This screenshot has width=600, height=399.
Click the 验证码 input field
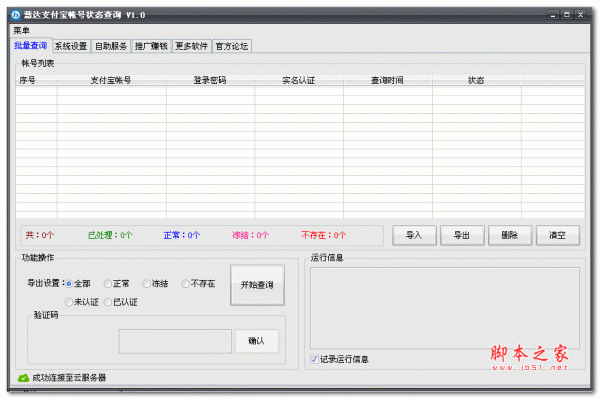click(175, 341)
